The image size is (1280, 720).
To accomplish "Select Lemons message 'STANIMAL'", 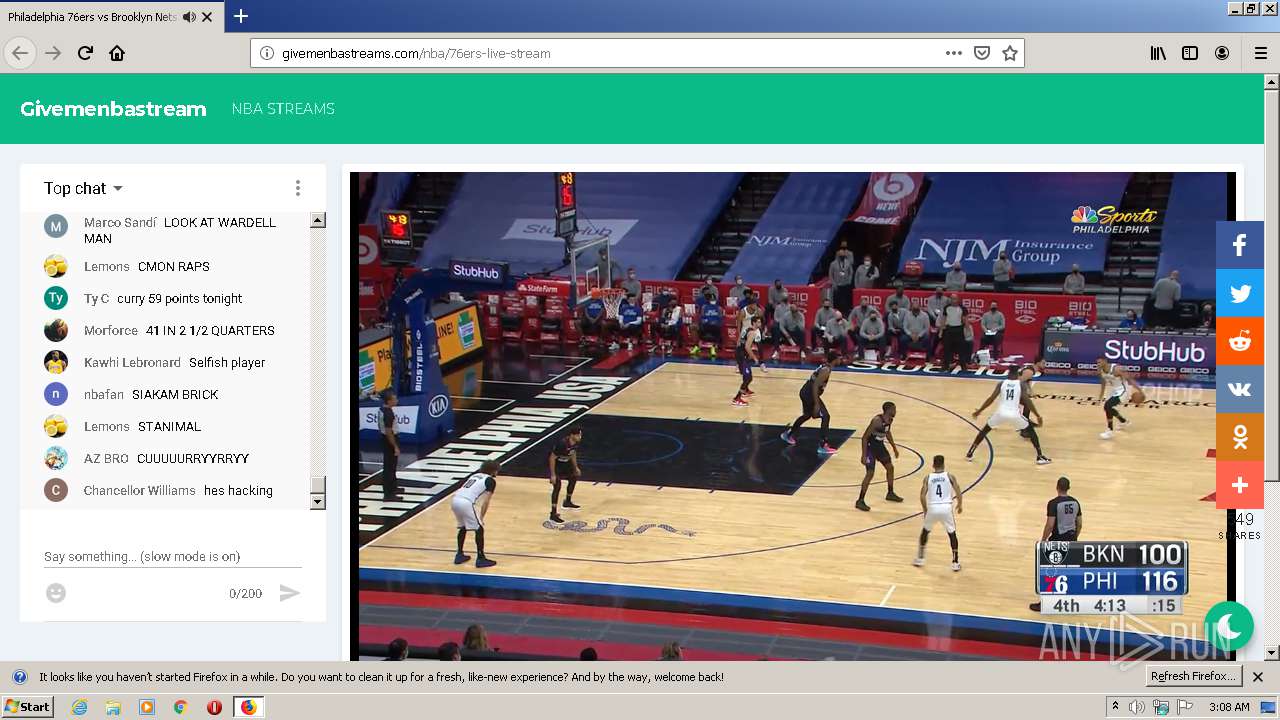I will (x=170, y=427).
